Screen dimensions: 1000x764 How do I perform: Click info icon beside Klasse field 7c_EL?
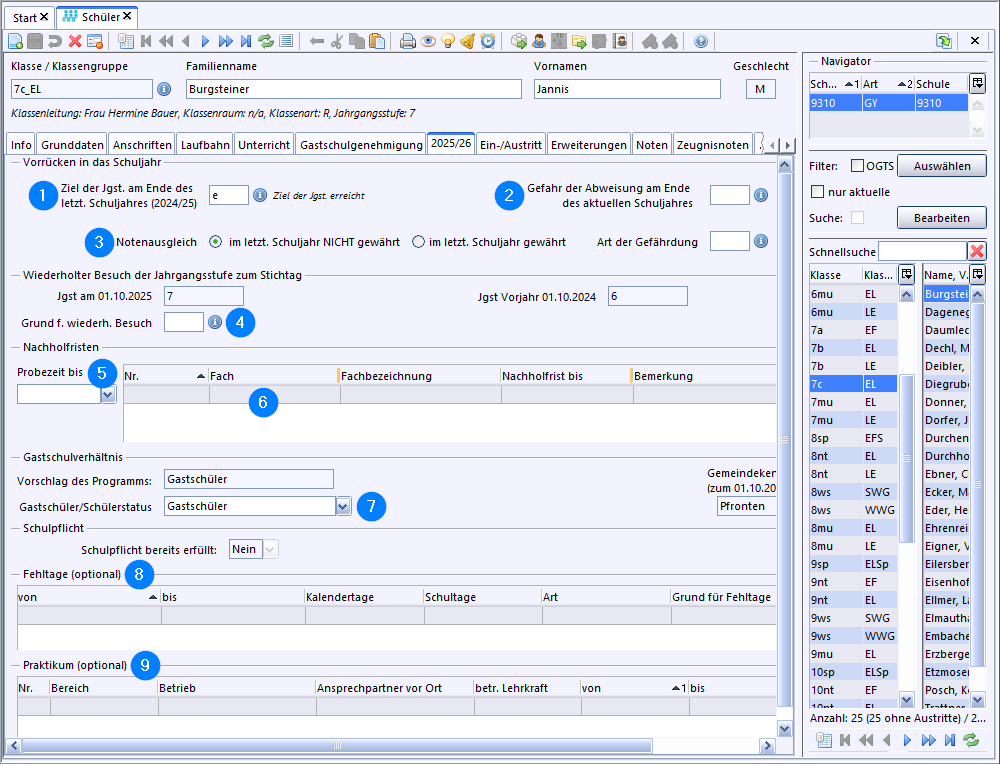(x=164, y=89)
